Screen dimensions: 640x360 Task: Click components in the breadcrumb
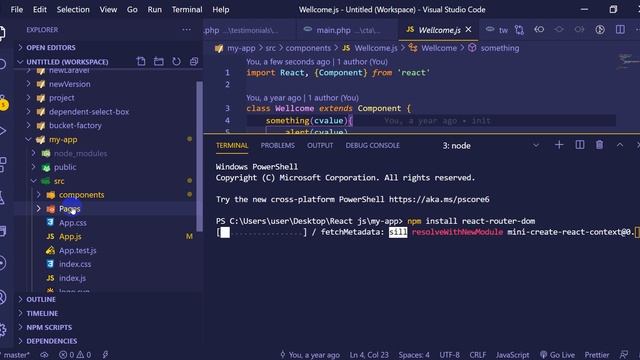(x=308, y=48)
